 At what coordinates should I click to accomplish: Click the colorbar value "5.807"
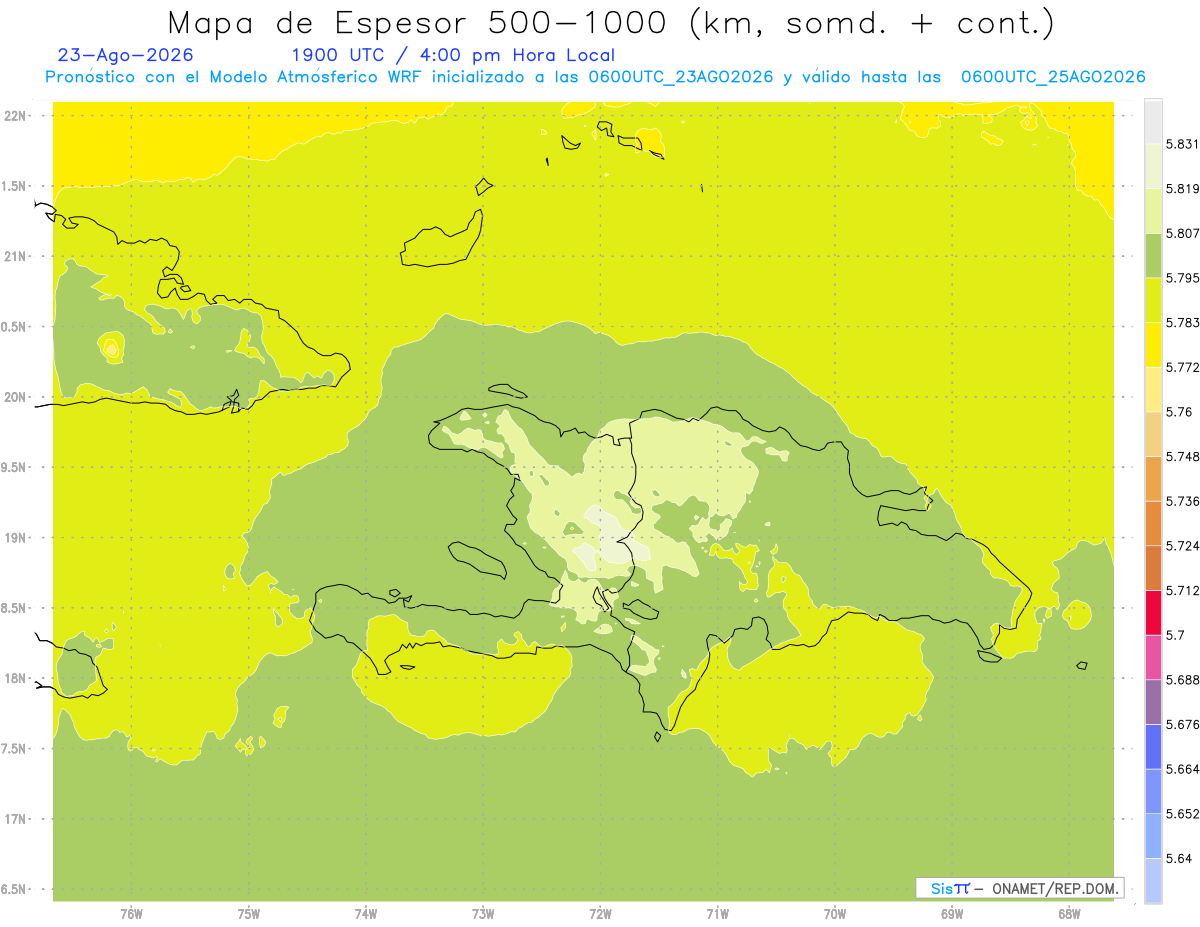1183,233
